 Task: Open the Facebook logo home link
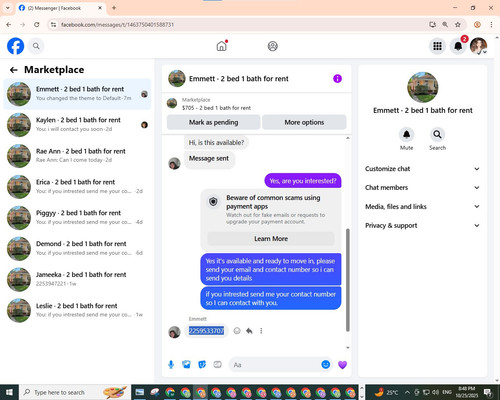pos(15,46)
